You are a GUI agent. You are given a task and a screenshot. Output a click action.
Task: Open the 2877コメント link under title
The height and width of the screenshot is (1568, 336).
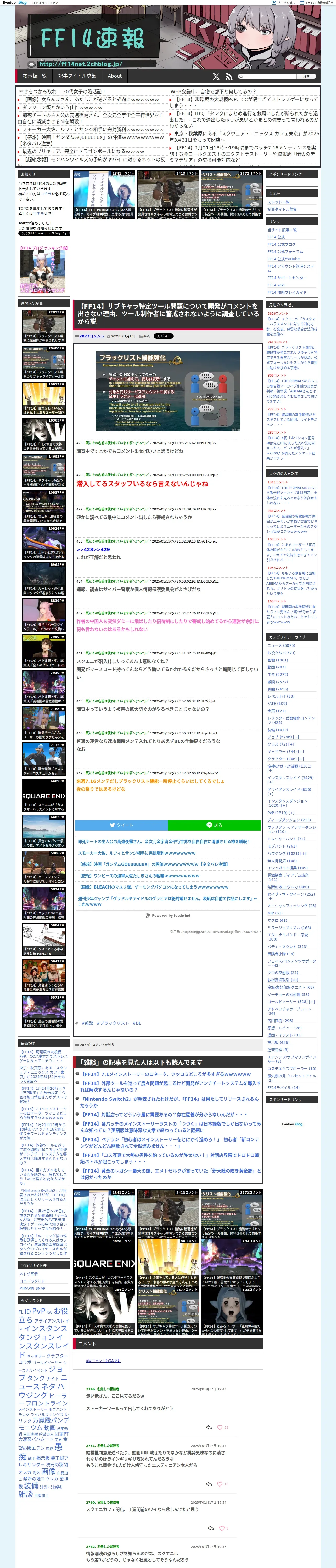(92, 336)
